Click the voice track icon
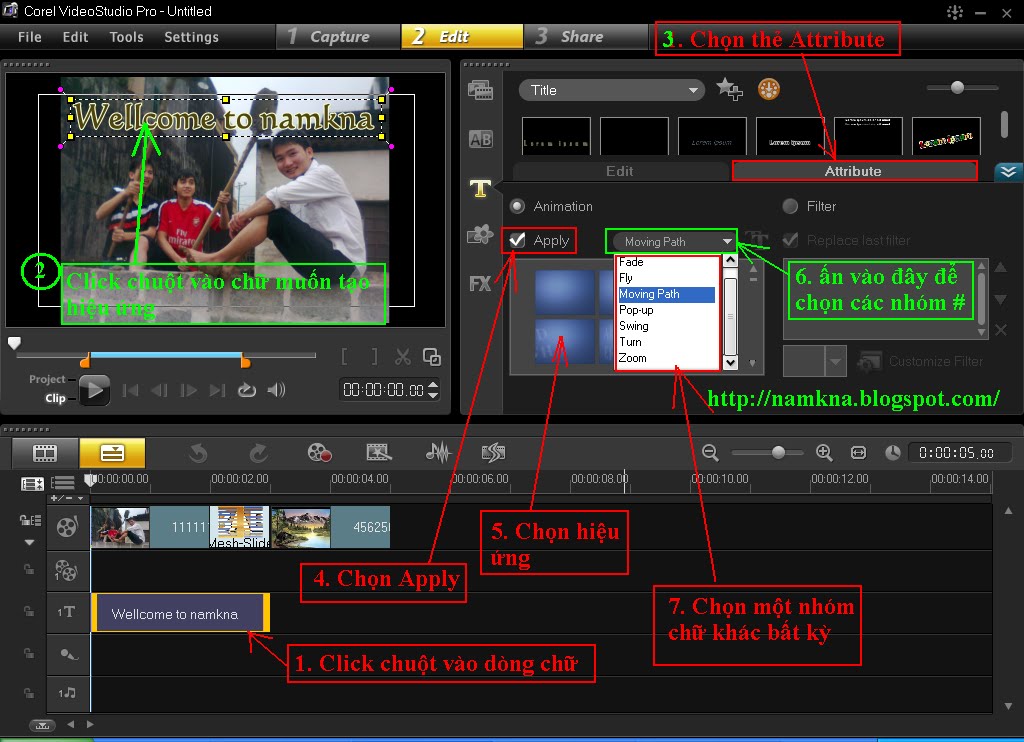The width and height of the screenshot is (1024, 742). [x=68, y=654]
